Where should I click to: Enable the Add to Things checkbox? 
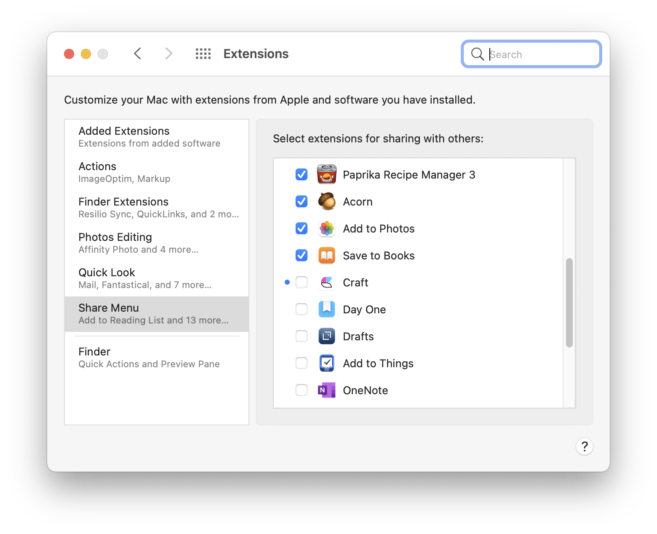(301, 364)
